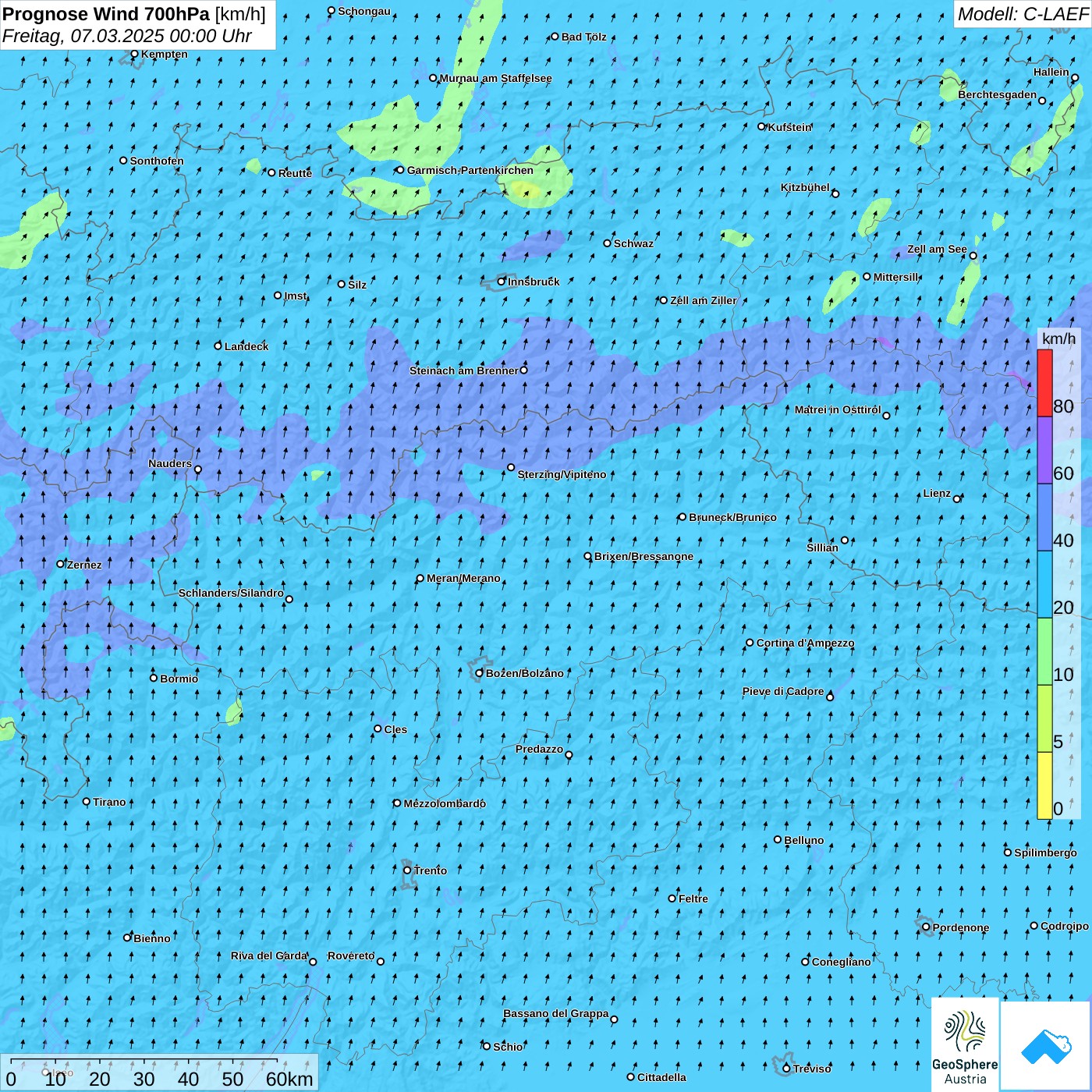Click the 'Feltre' label
The image size is (1092, 1092).
coord(693,899)
